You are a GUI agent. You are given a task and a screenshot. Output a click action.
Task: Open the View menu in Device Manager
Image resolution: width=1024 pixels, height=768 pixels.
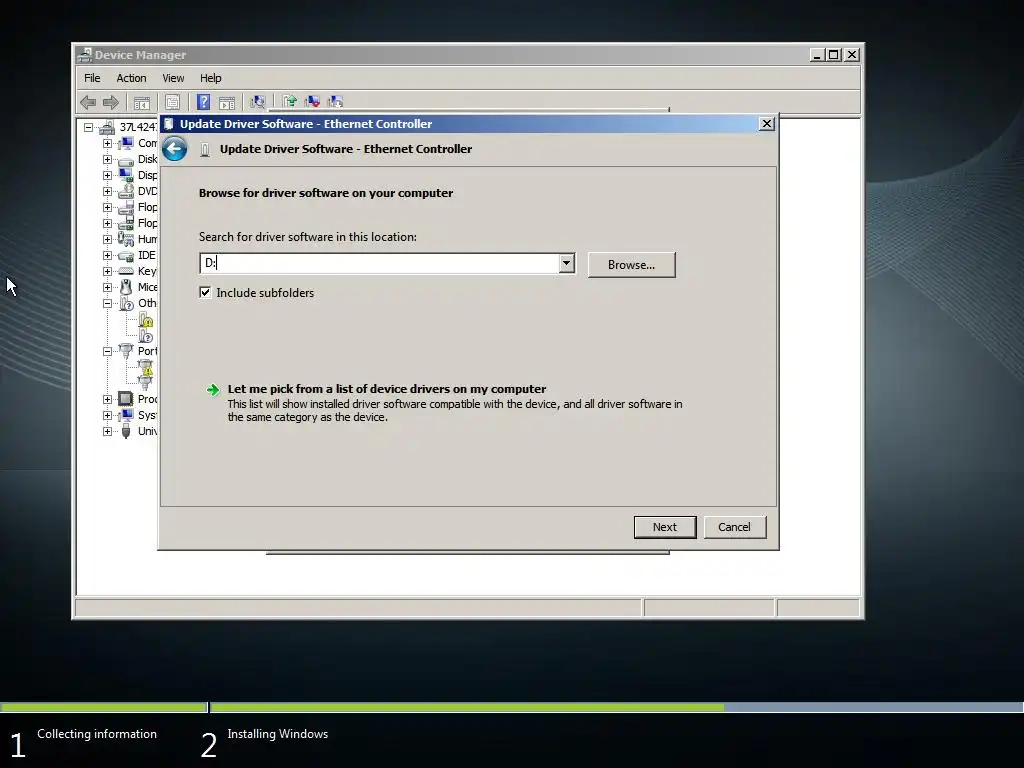[173, 78]
